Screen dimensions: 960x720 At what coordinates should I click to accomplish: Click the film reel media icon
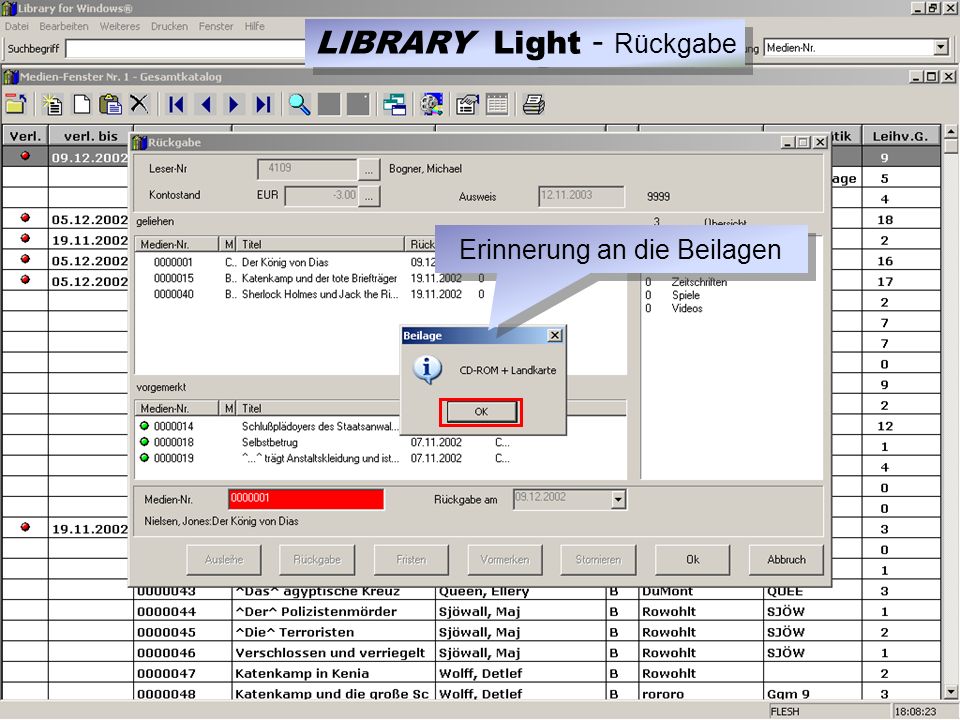coord(432,105)
